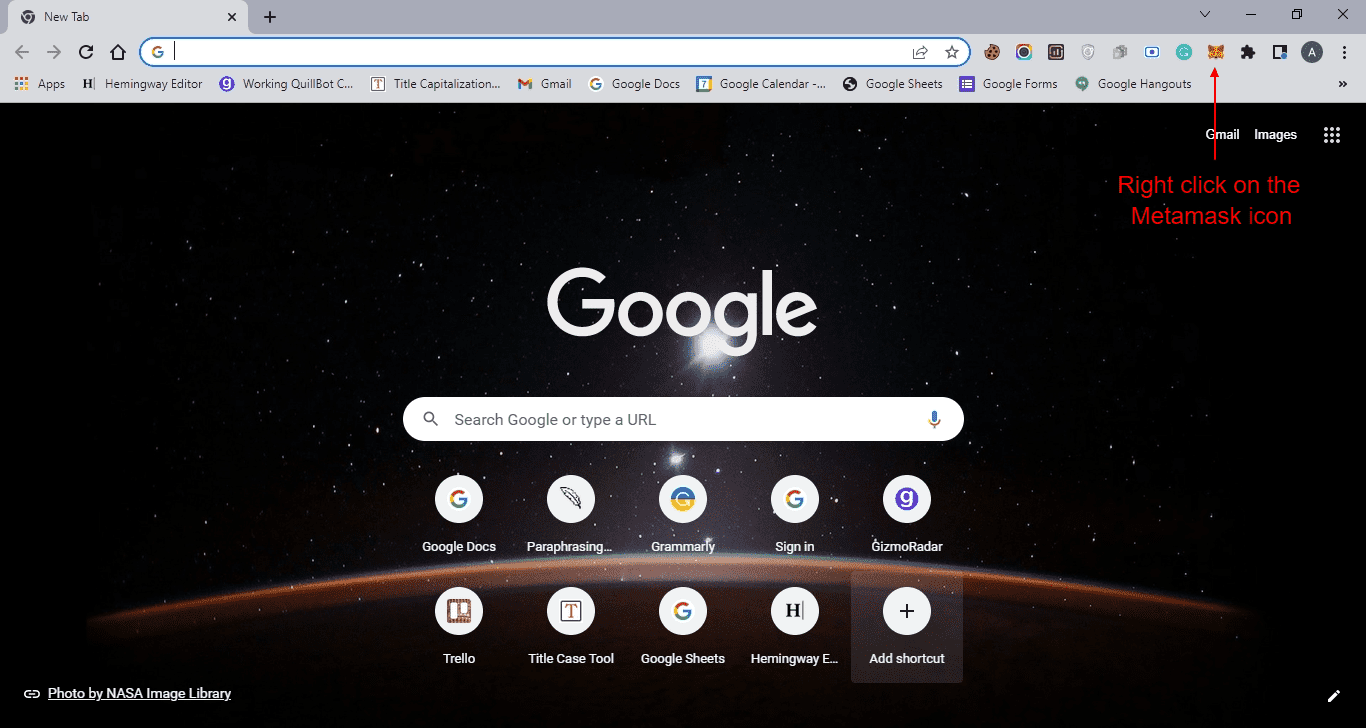Open the tab search dropdown arrow
Screen dimensions: 1366x728
pos(1205,14)
